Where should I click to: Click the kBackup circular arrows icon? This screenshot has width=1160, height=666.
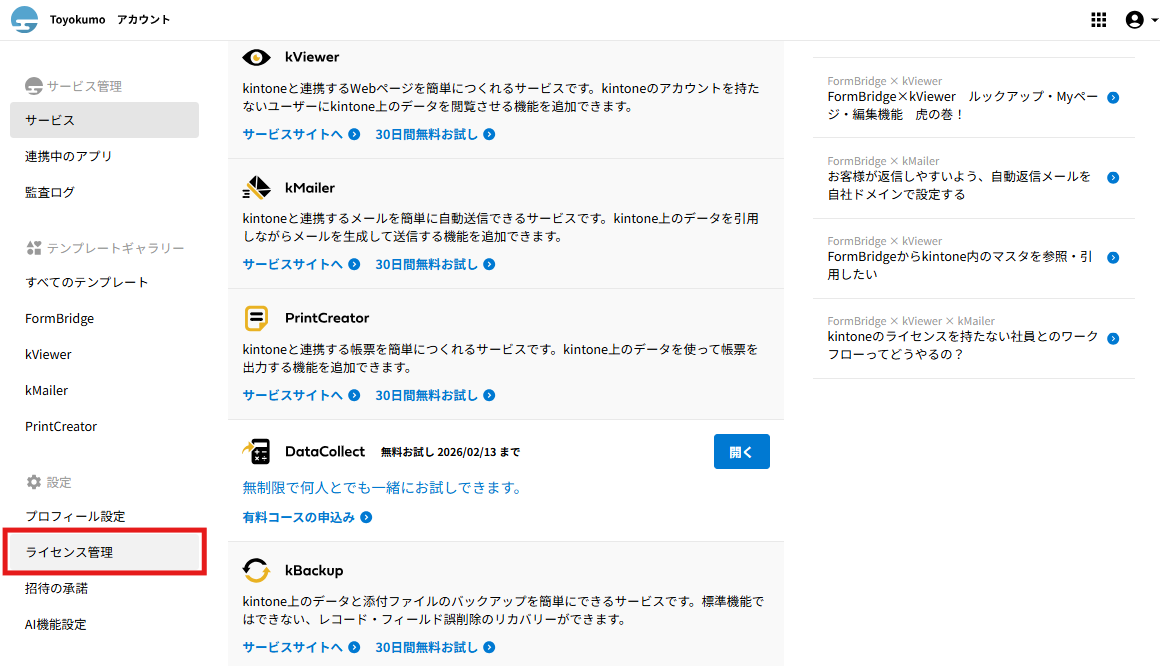(x=257, y=571)
